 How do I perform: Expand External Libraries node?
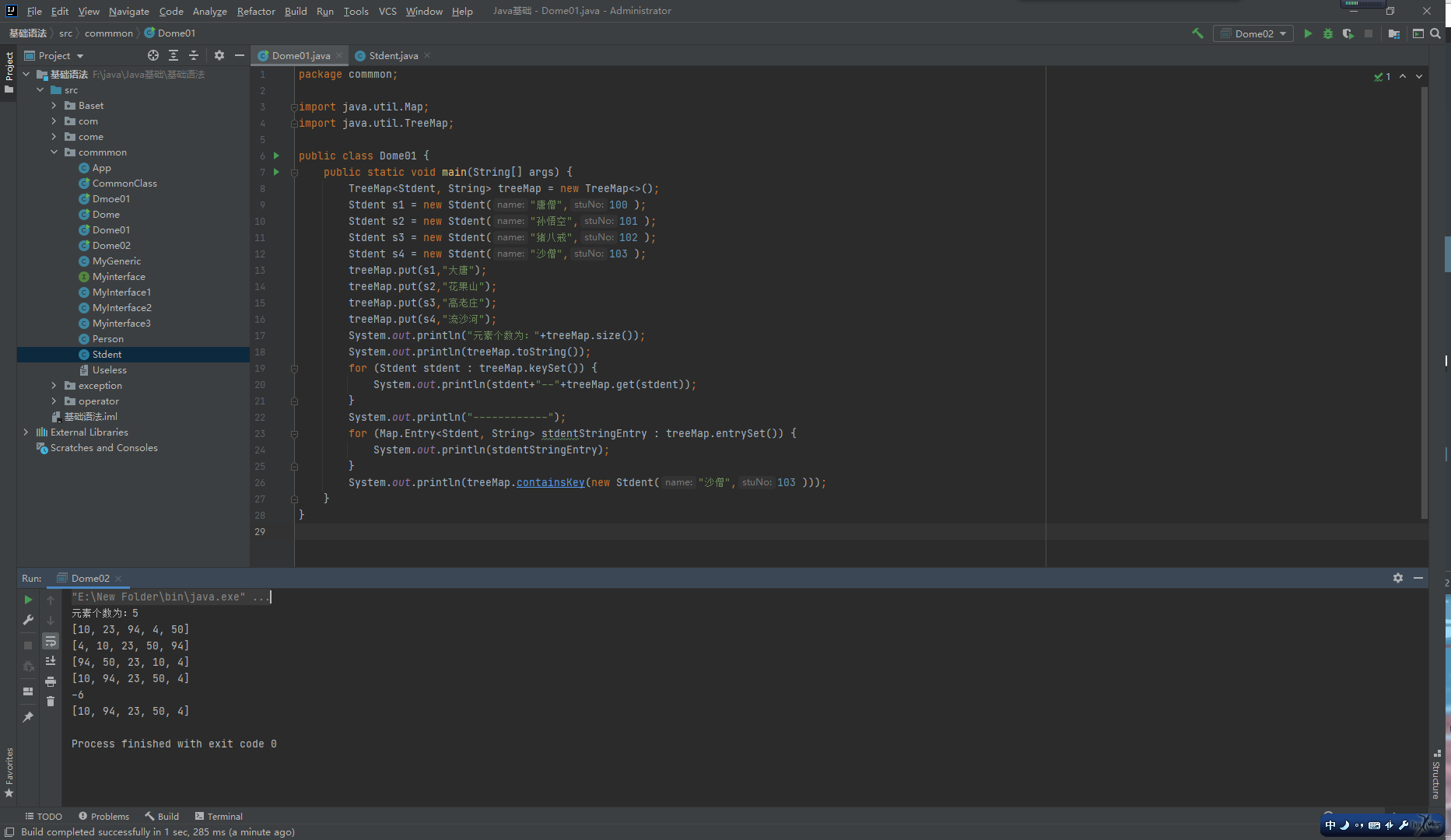pyautogui.click(x=26, y=432)
